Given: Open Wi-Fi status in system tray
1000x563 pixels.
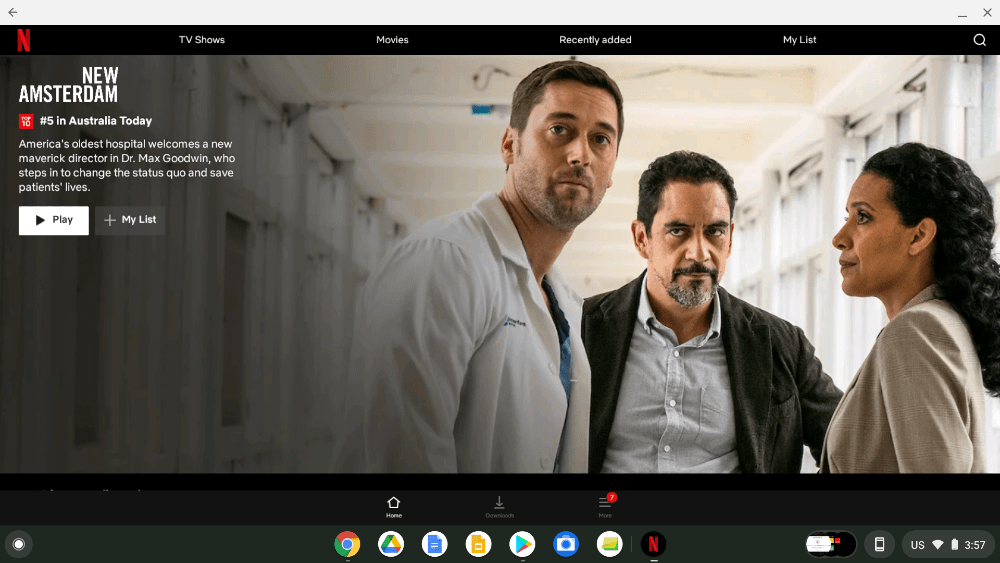Looking at the screenshot, I should tap(938, 545).
